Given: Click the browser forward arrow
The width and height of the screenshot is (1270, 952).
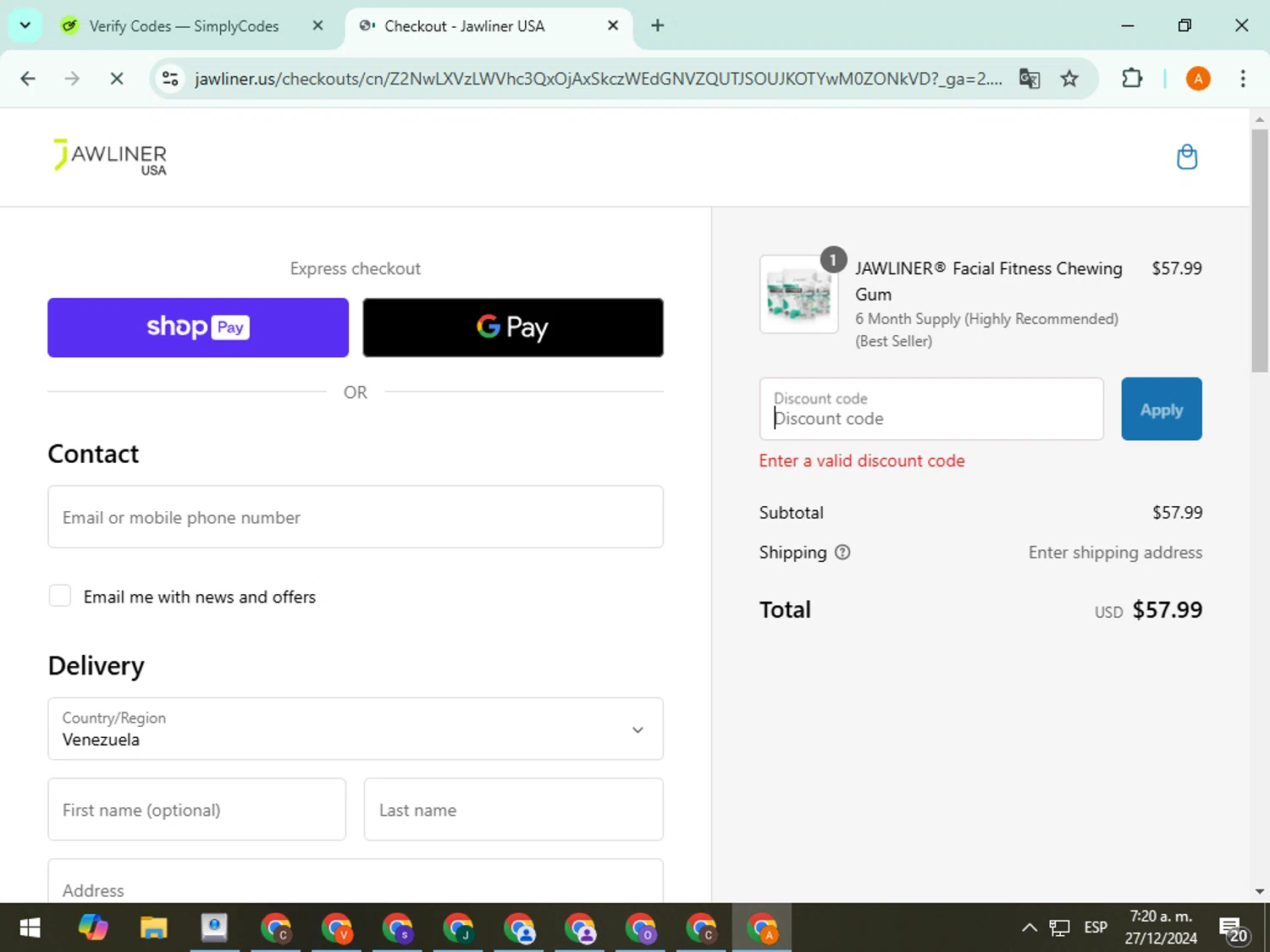Looking at the screenshot, I should (x=72, y=79).
